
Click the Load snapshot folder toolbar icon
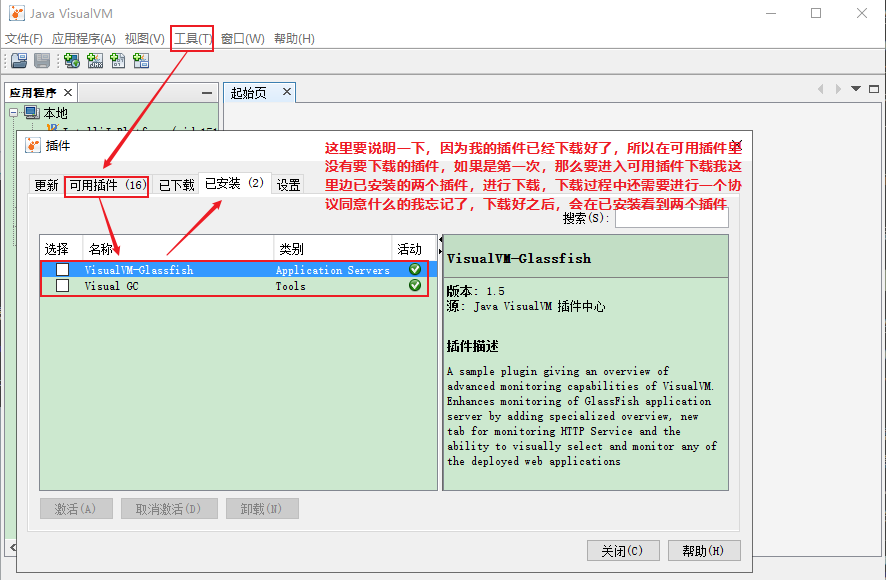click(x=19, y=60)
